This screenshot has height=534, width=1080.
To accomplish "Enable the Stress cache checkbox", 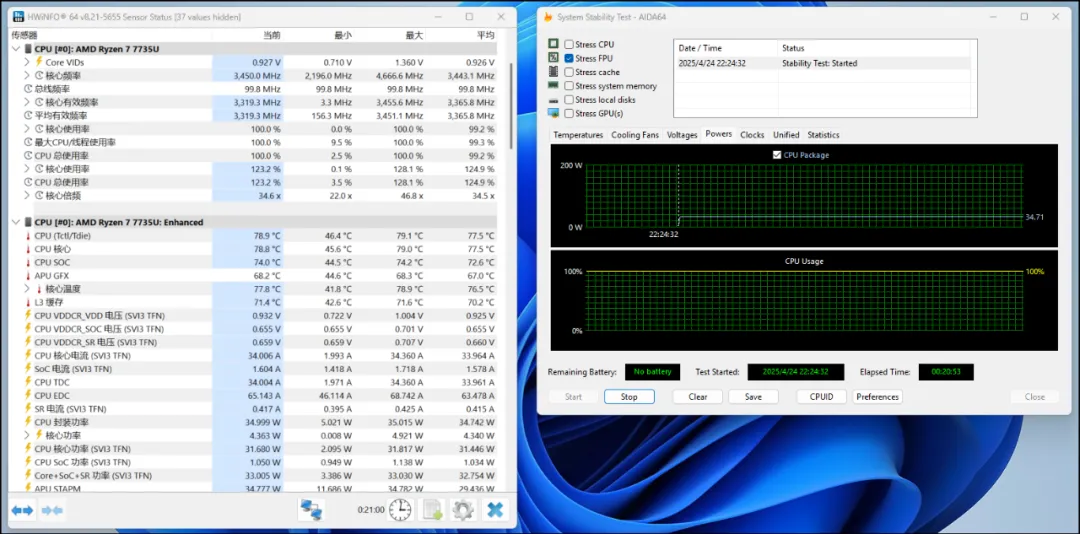I will pyautogui.click(x=569, y=72).
